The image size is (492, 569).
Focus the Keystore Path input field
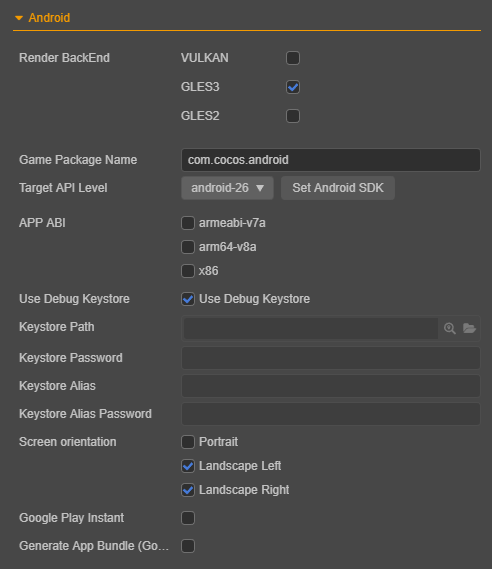click(311, 328)
